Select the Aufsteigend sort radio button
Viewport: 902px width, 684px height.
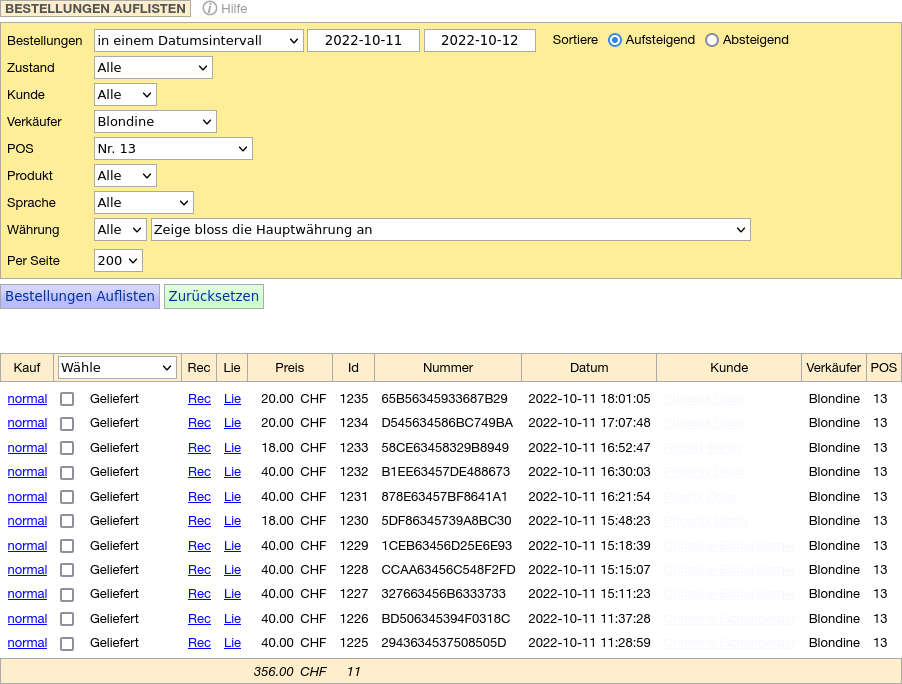click(x=615, y=40)
